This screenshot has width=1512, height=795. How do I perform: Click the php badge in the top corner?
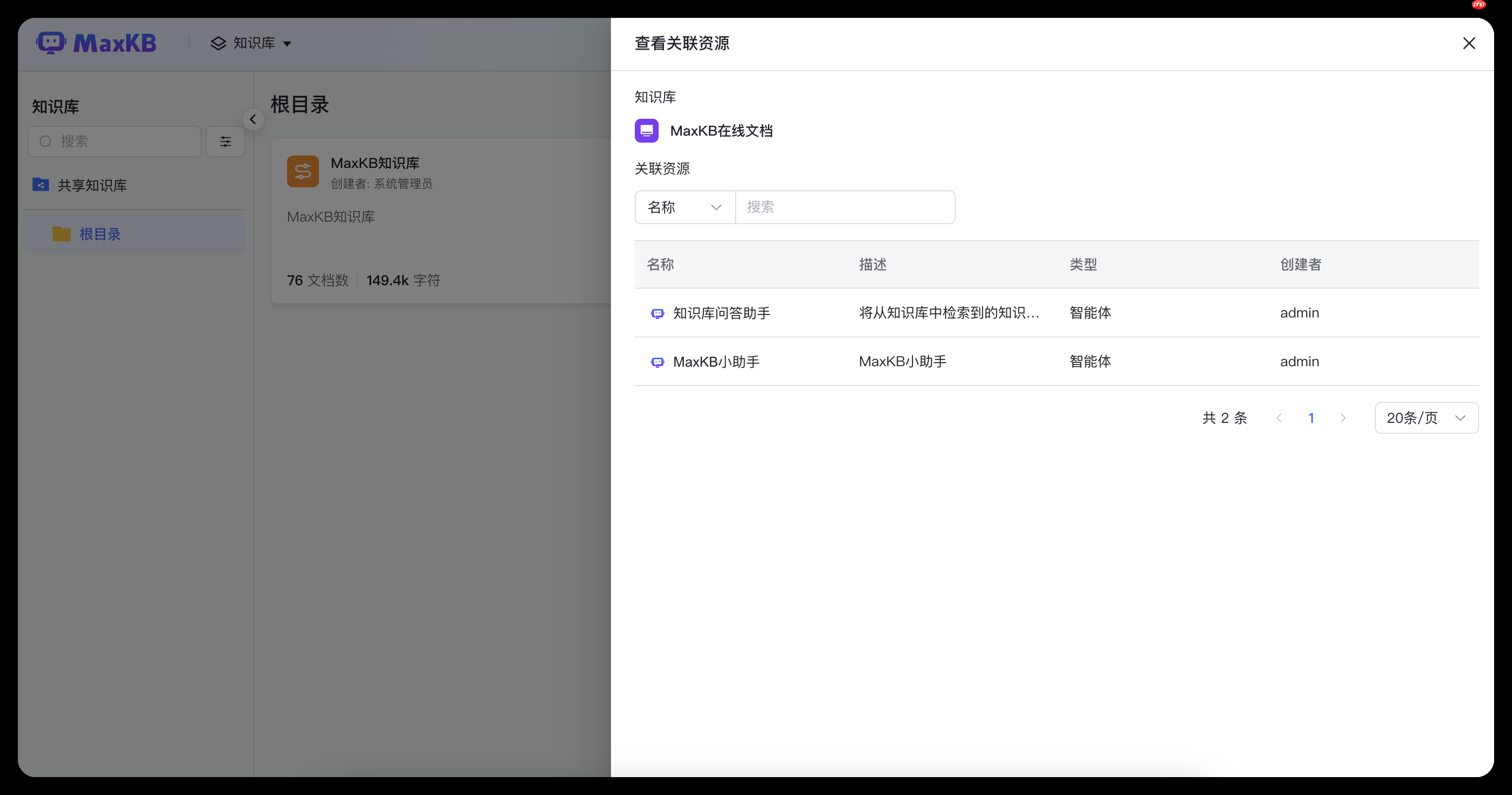tap(1479, 4)
